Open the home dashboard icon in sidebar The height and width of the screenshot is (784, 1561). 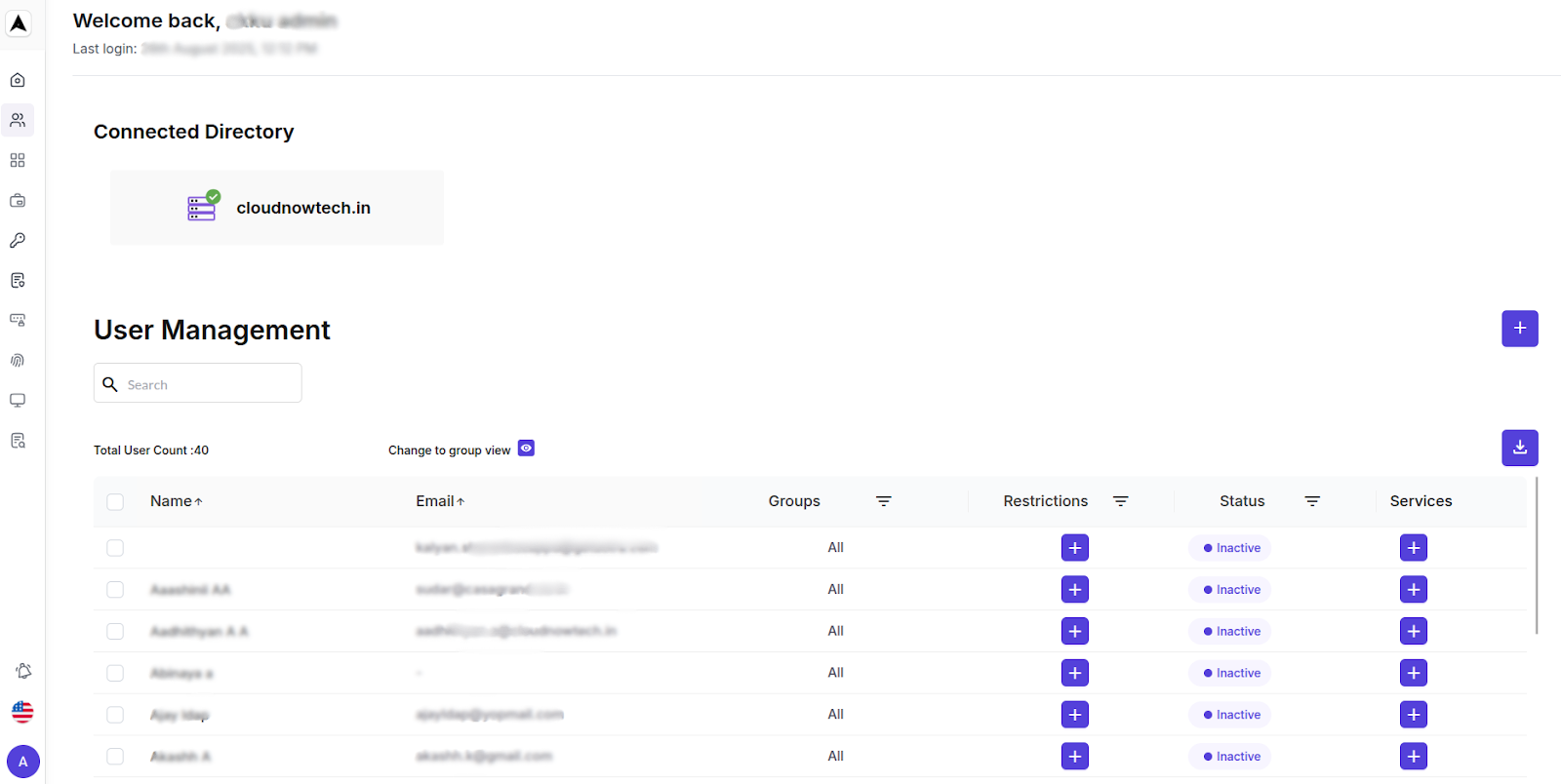pos(18,80)
